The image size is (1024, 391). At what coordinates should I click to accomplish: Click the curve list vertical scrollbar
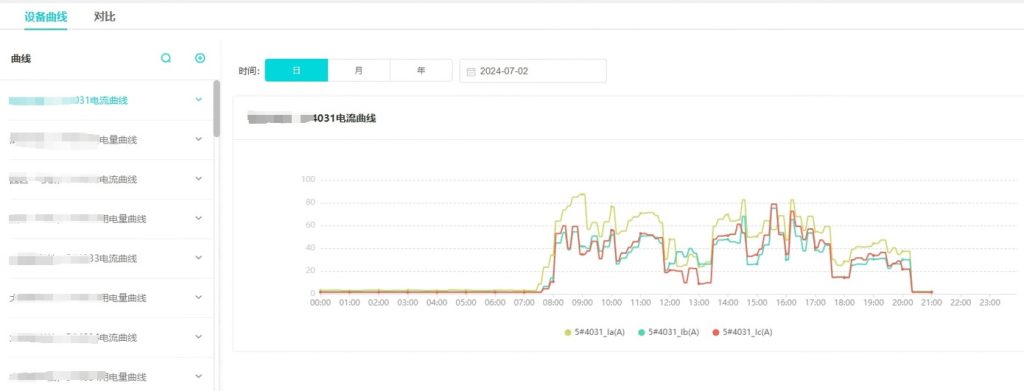217,108
